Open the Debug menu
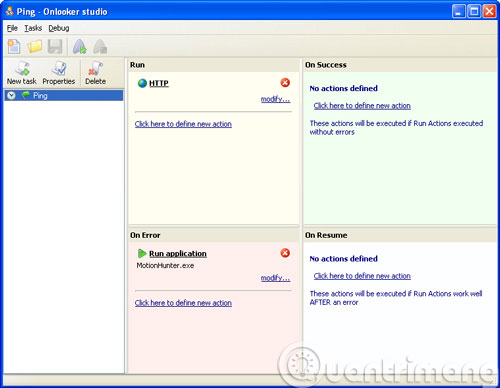This screenshot has width=500, height=388. coord(59,28)
